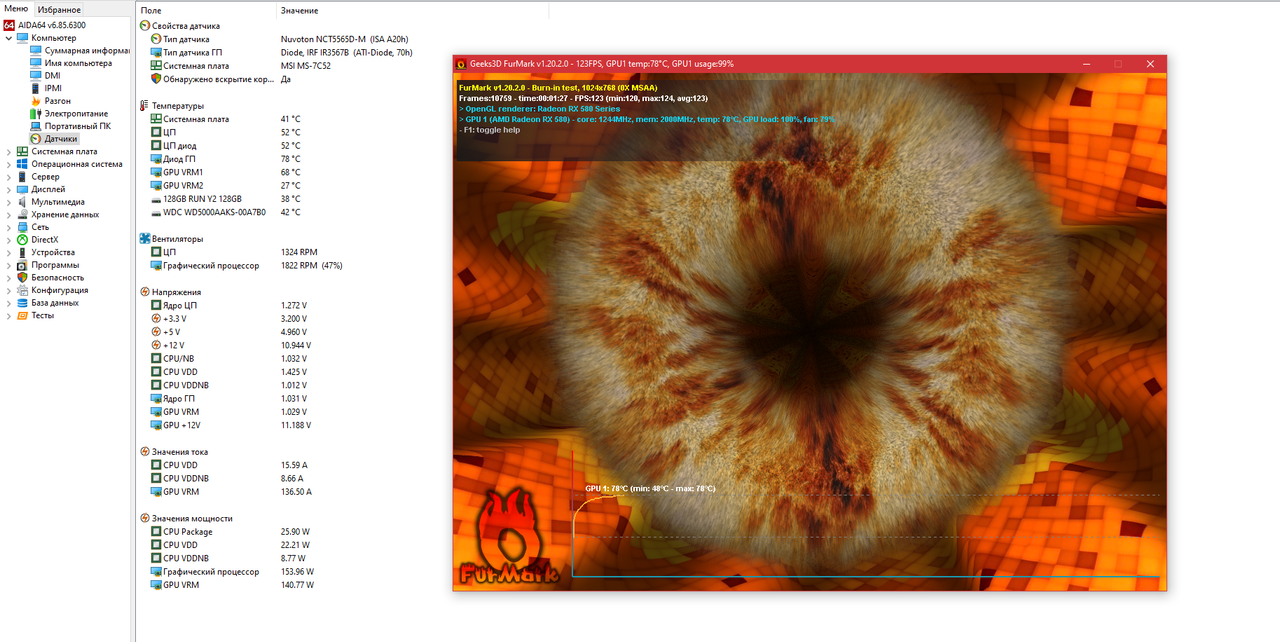Select the Напряжения group icon
Screen dimensions: 1280x642
(145, 292)
